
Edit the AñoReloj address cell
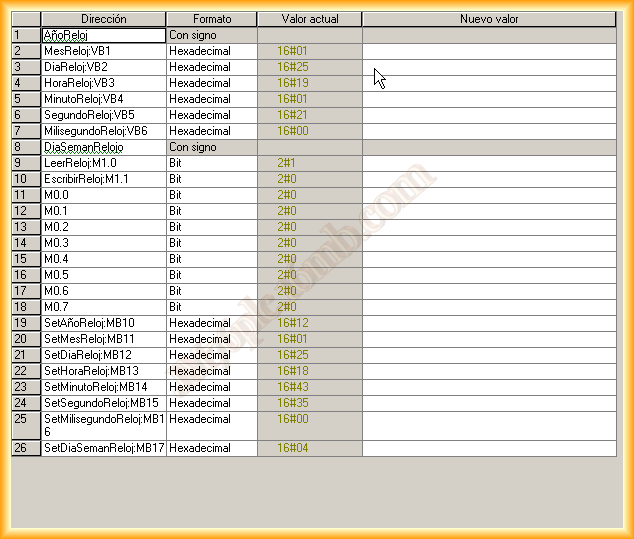click(x=103, y=35)
